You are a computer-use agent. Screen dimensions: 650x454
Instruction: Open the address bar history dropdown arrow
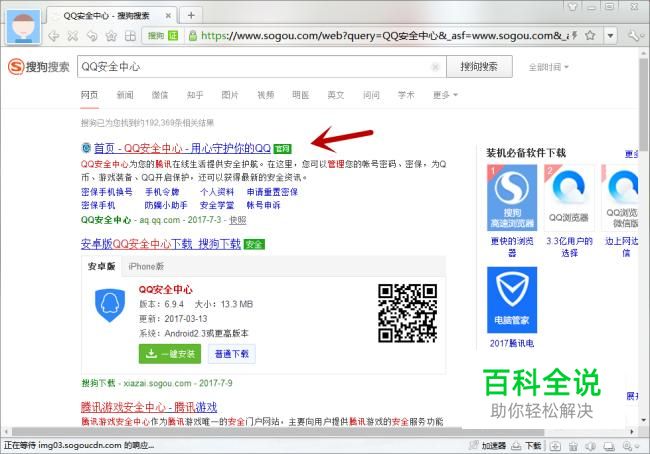click(611, 36)
